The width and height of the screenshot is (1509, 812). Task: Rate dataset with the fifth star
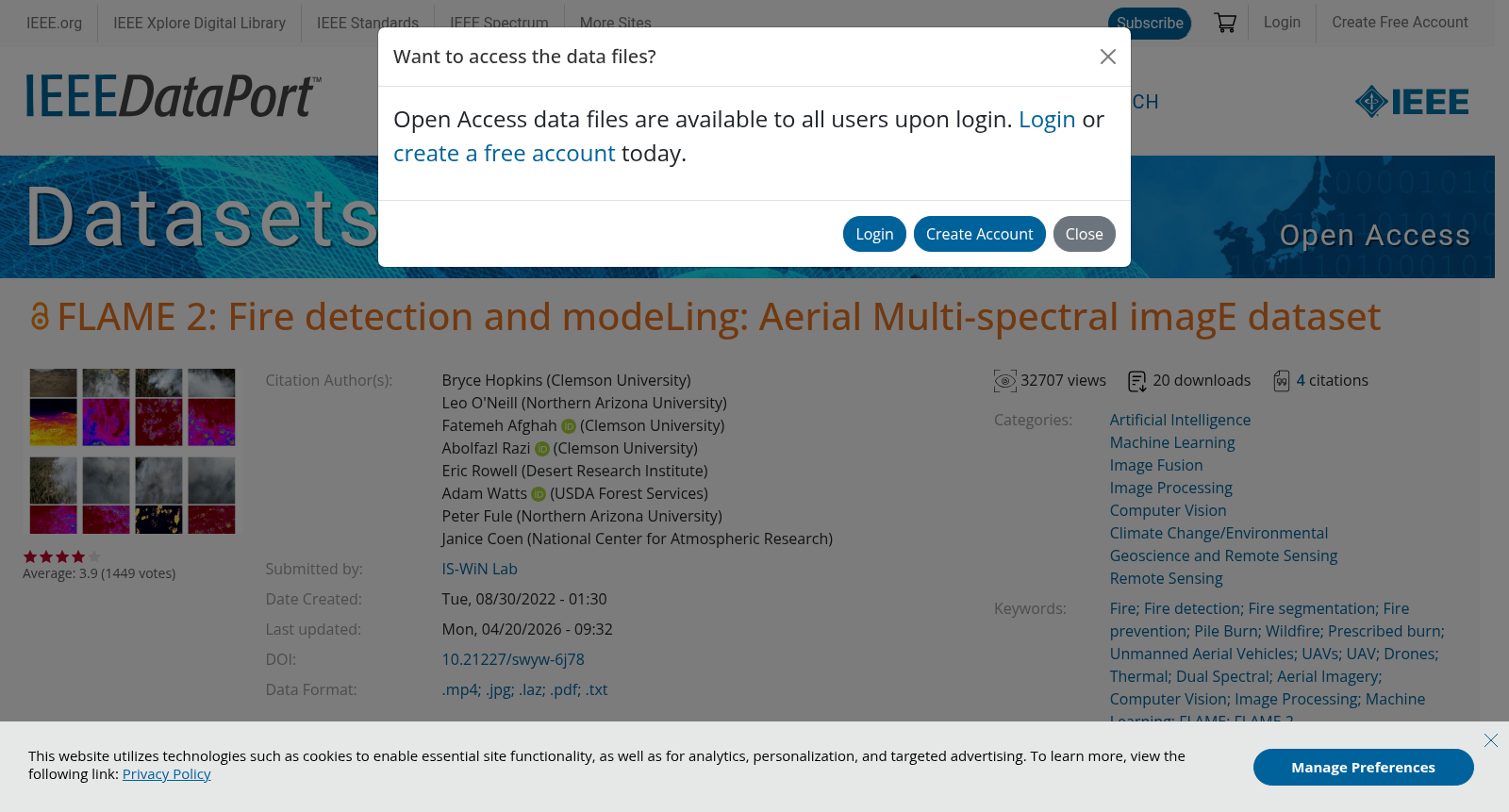pos(94,557)
